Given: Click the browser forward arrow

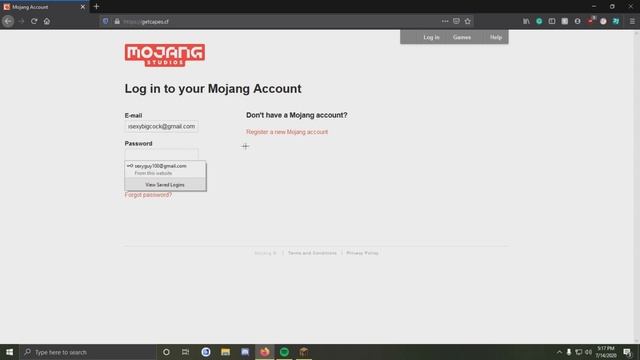Looking at the screenshot, I should (x=21, y=21).
